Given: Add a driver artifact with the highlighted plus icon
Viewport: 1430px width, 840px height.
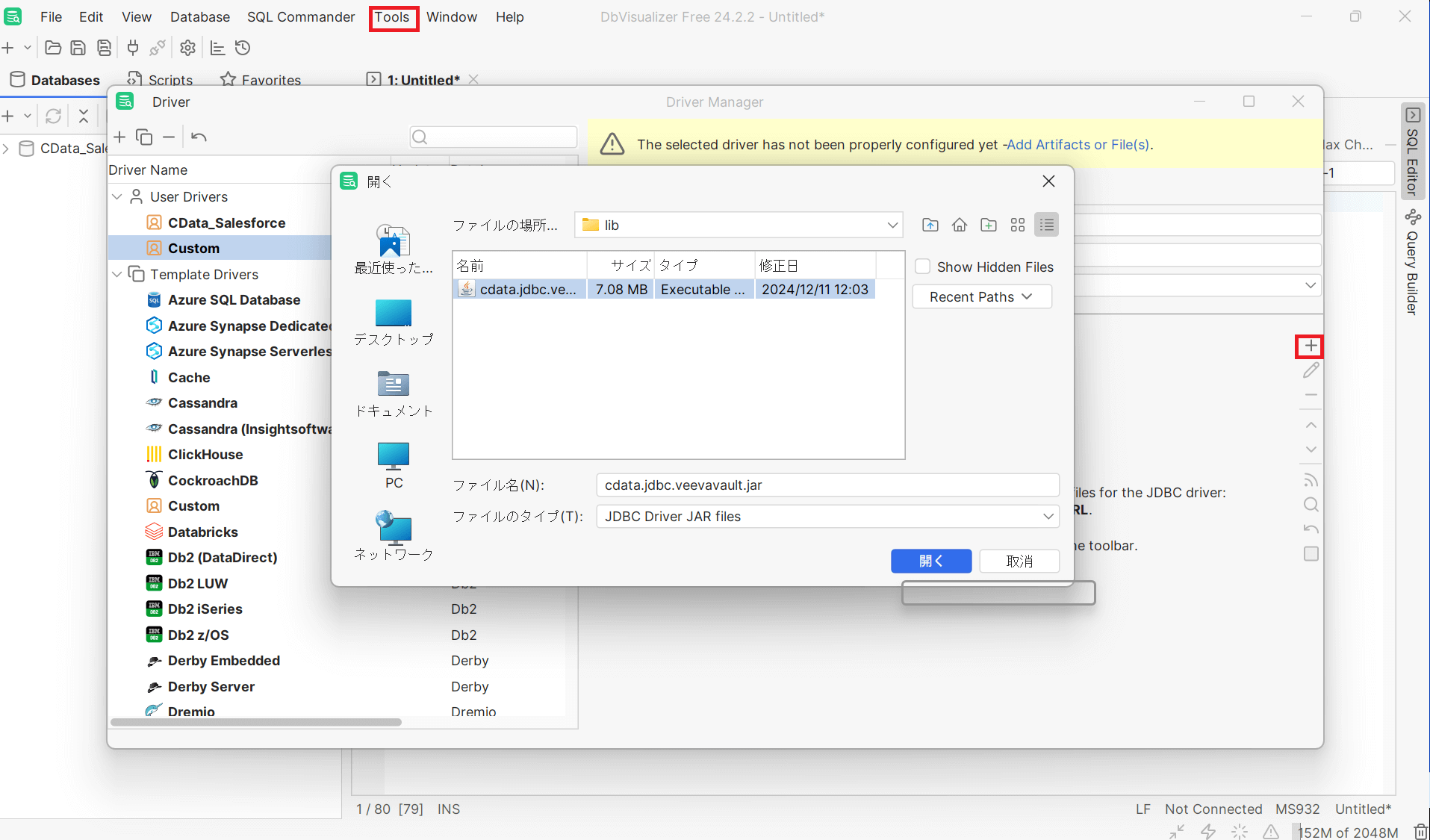Looking at the screenshot, I should tap(1309, 346).
